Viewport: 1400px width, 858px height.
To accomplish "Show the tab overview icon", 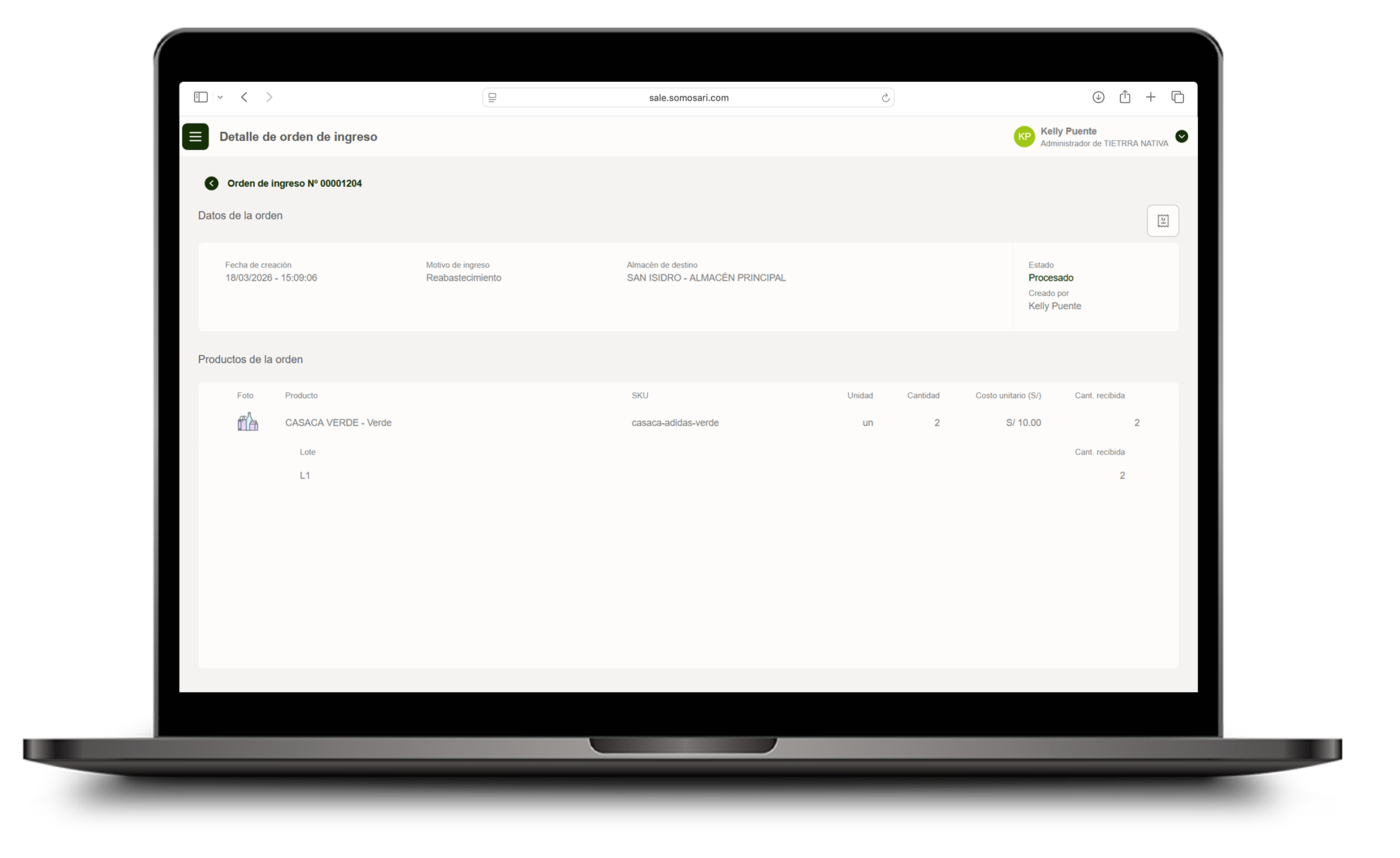I will (x=1178, y=97).
